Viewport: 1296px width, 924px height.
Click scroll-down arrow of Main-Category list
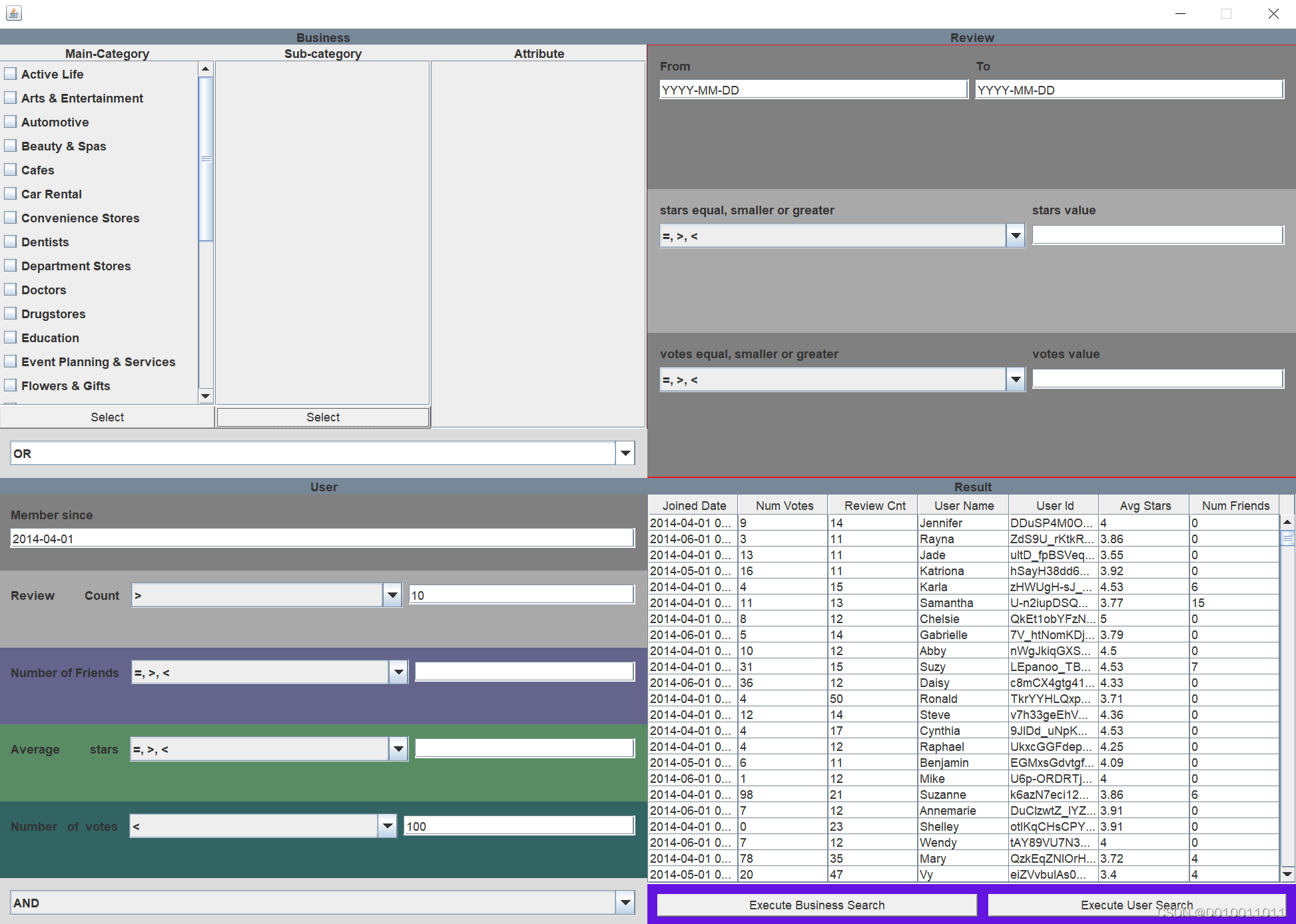[x=206, y=396]
